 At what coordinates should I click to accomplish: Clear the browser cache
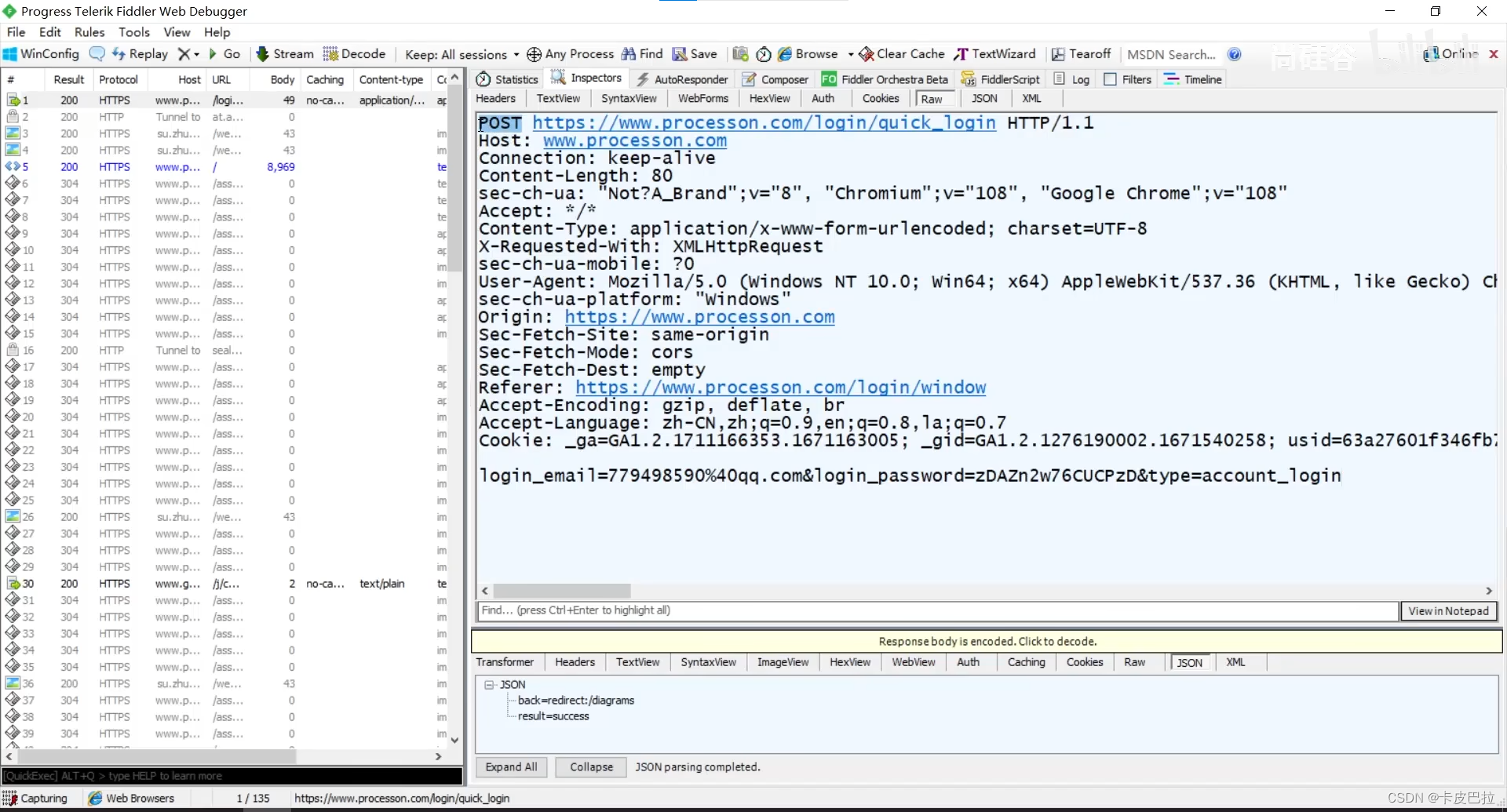(902, 54)
